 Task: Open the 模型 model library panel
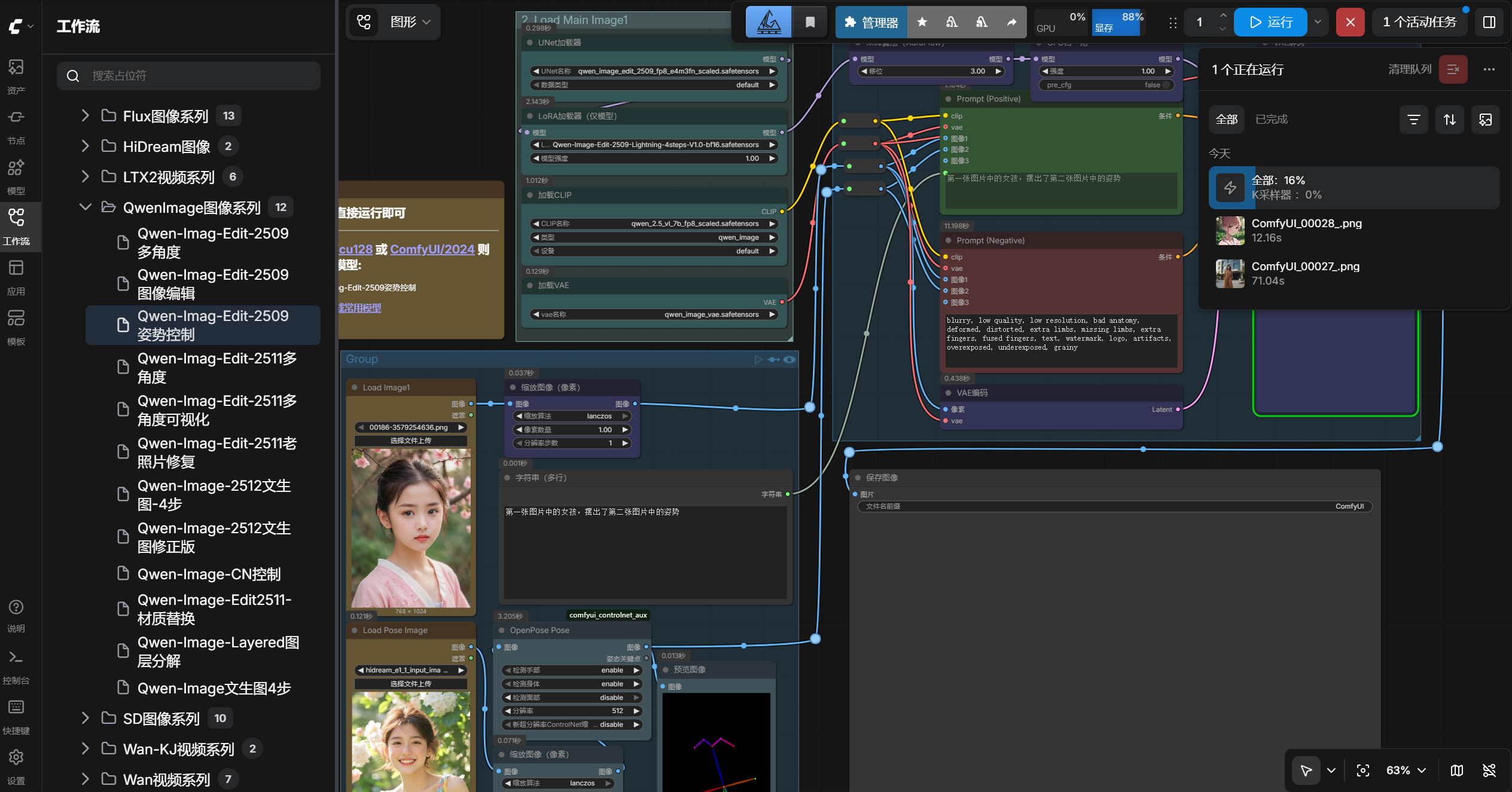tap(16, 176)
